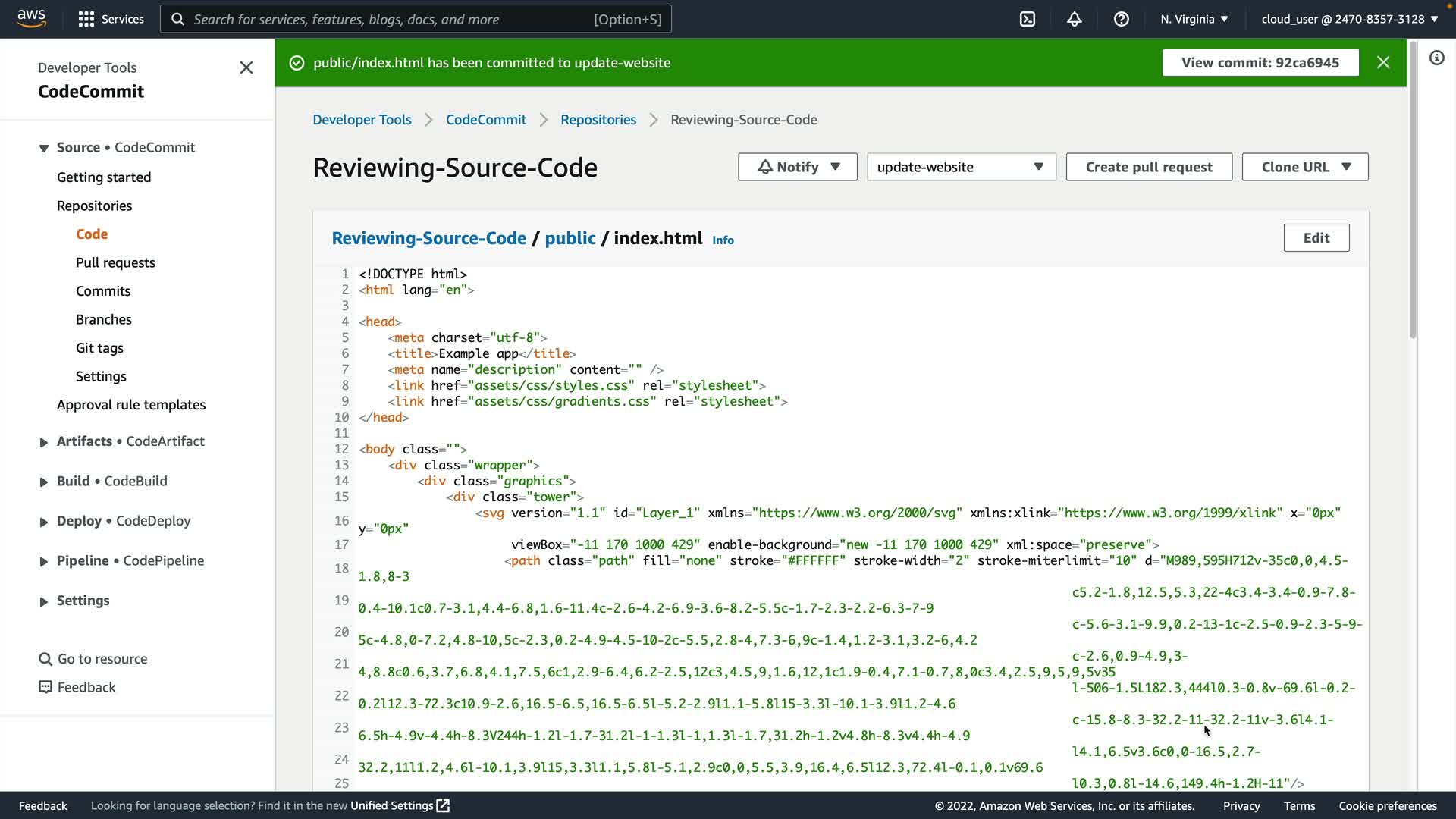Click the help question mark icon
This screenshot has width=1456, height=819.
[x=1122, y=19]
